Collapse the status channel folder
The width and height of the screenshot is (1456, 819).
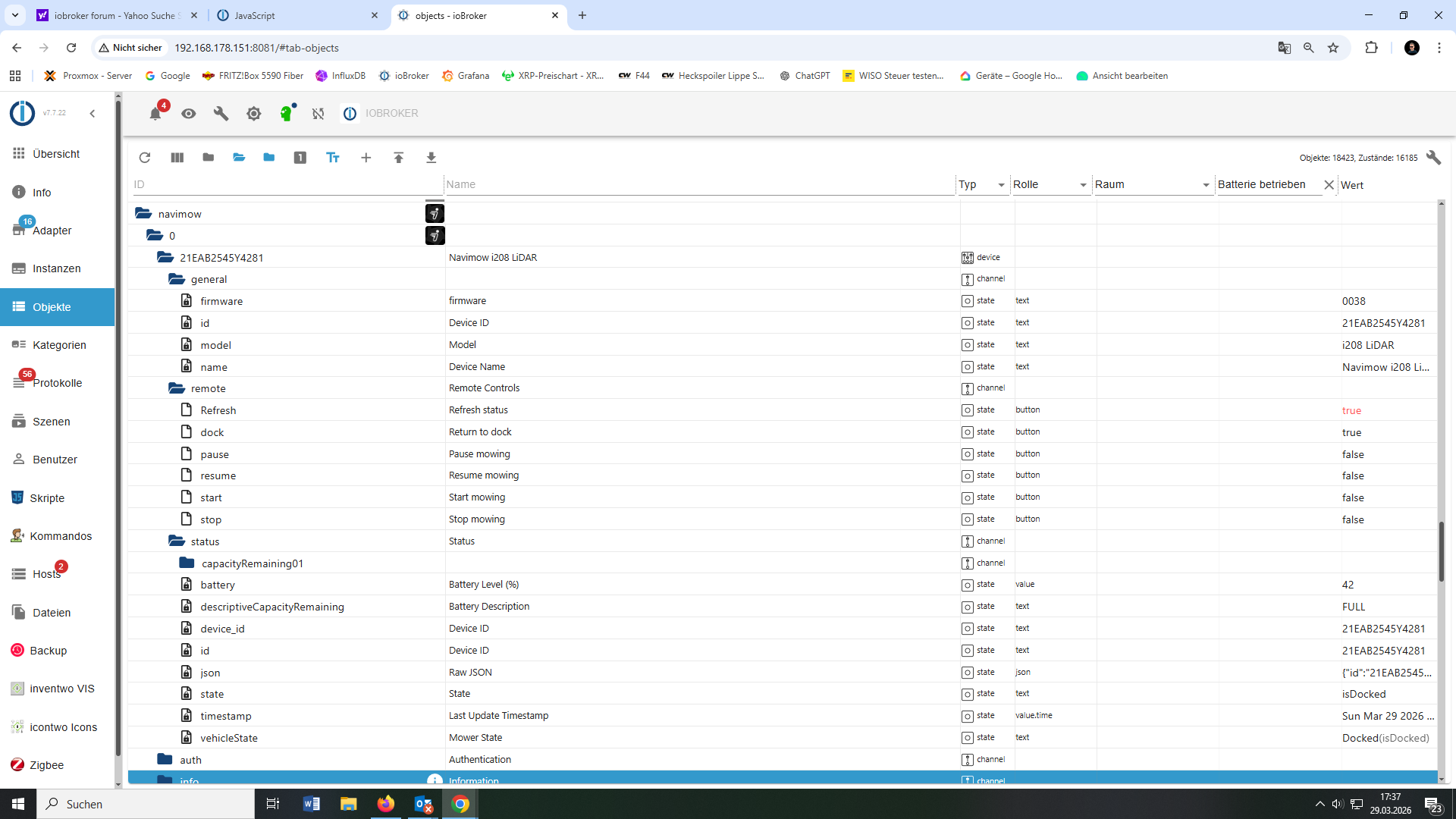point(176,540)
